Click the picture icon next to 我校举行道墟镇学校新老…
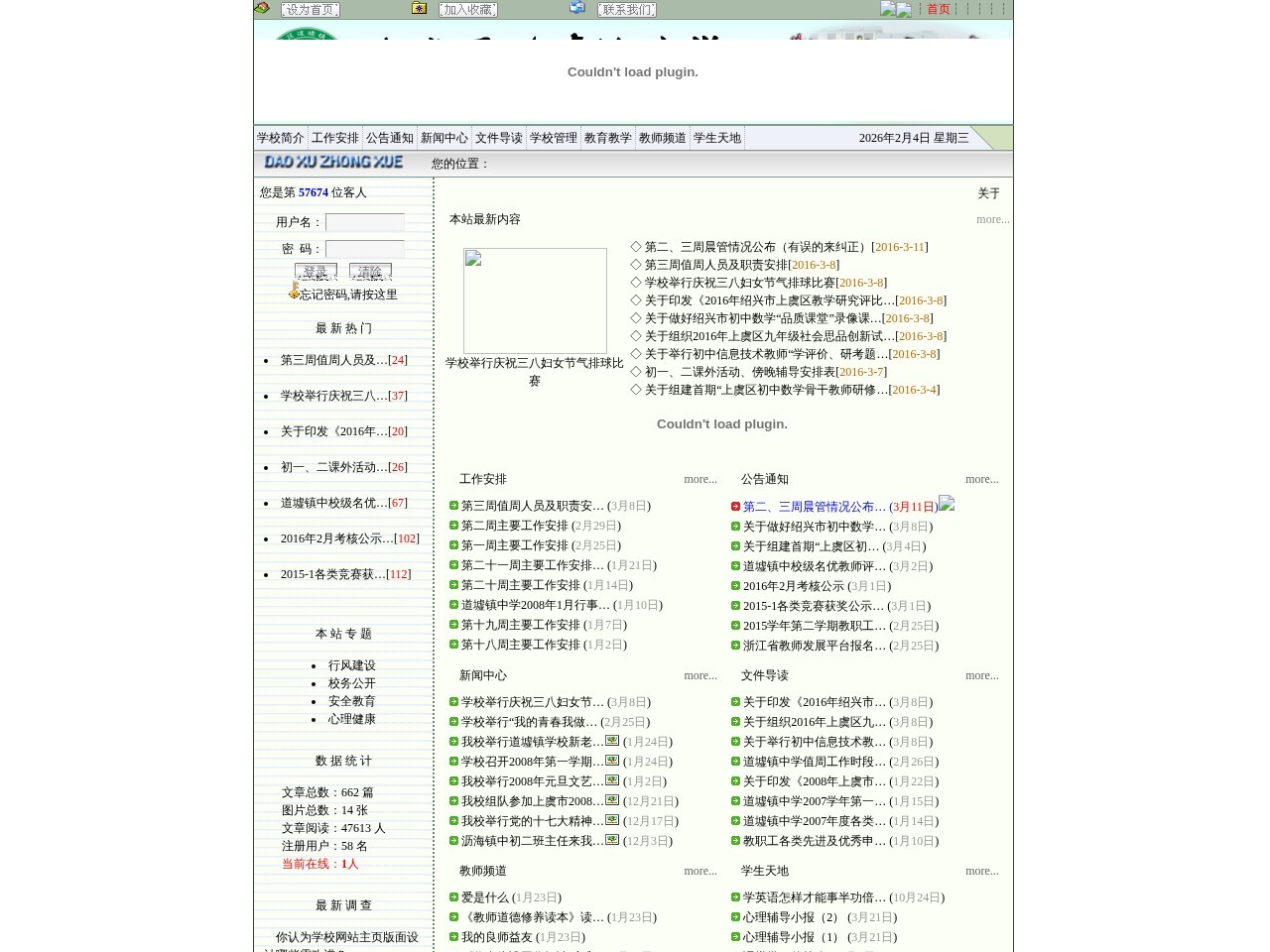1270x952 pixels. (x=612, y=741)
